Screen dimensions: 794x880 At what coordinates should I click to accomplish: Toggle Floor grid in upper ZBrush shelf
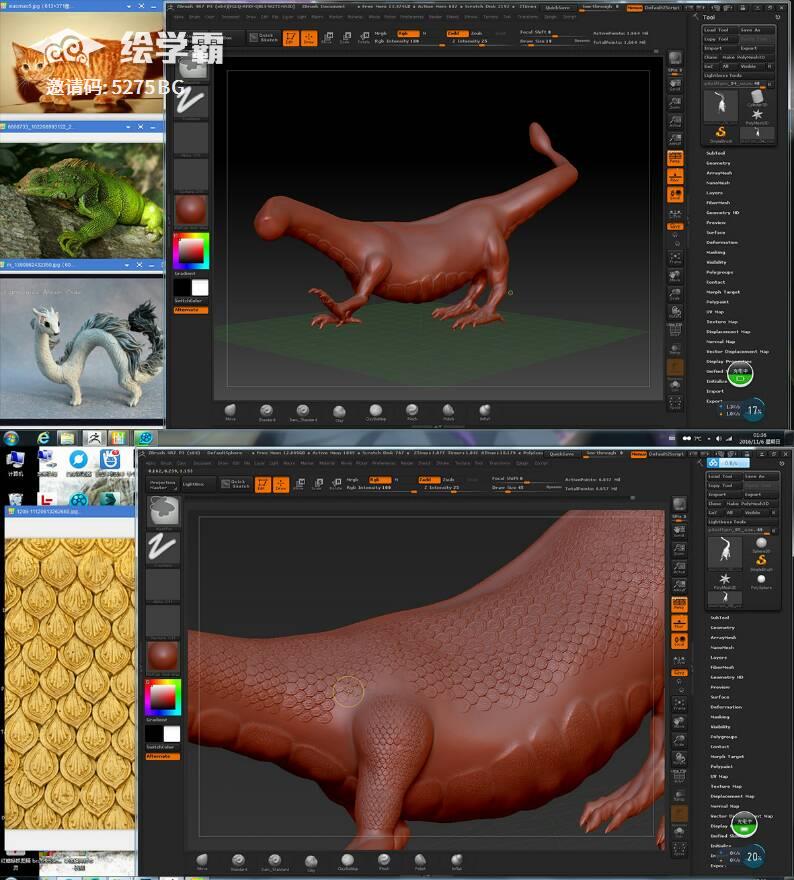tap(675, 176)
